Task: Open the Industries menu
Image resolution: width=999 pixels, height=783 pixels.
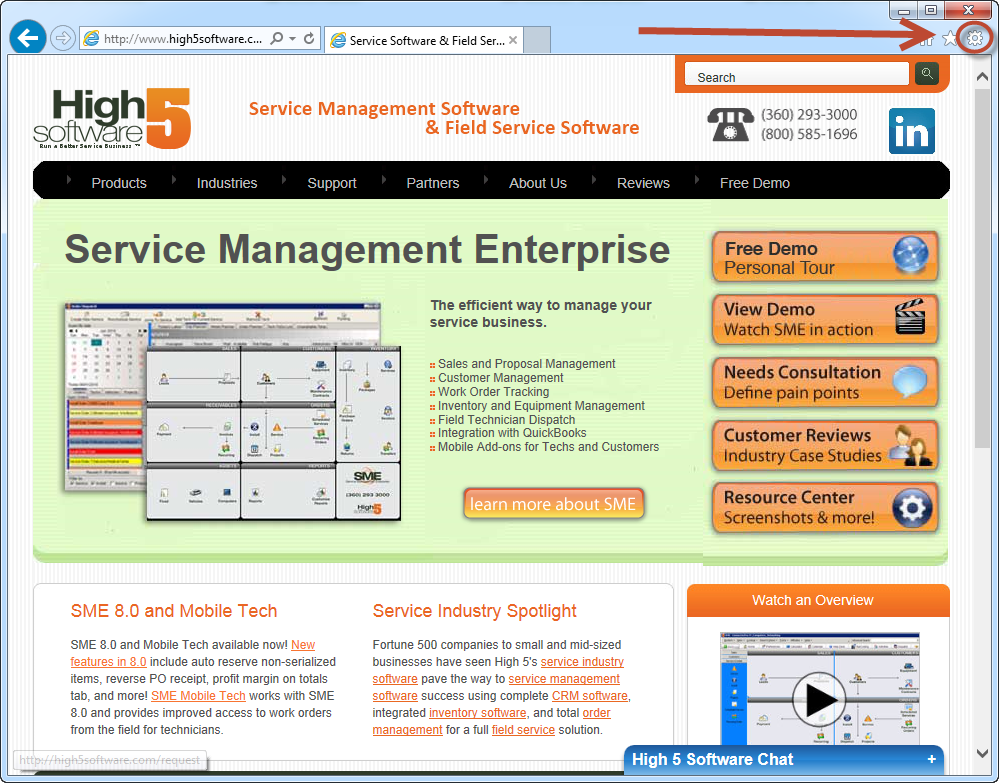Action: (227, 183)
